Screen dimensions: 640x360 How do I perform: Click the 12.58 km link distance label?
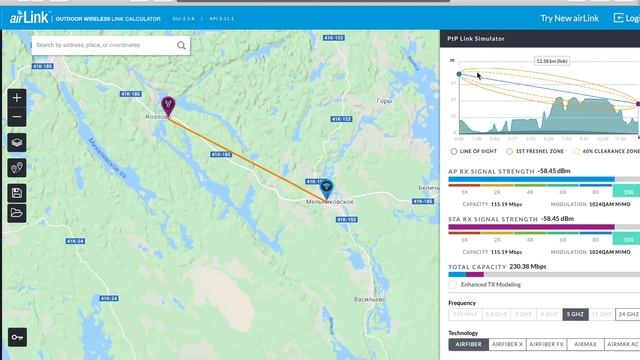pyautogui.click(x=552, y=61)
